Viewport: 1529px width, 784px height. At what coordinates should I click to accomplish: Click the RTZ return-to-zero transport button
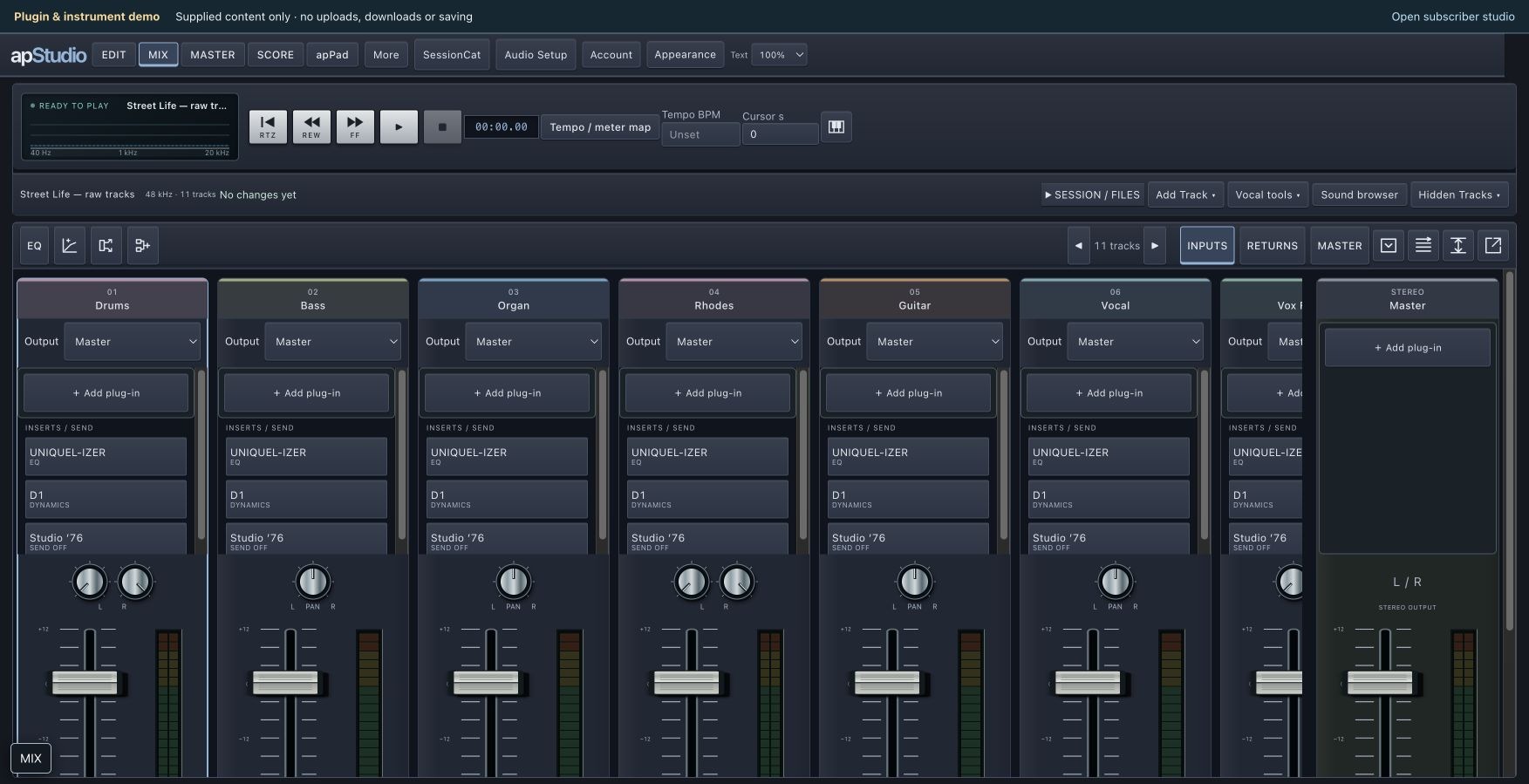click(268, 126)
